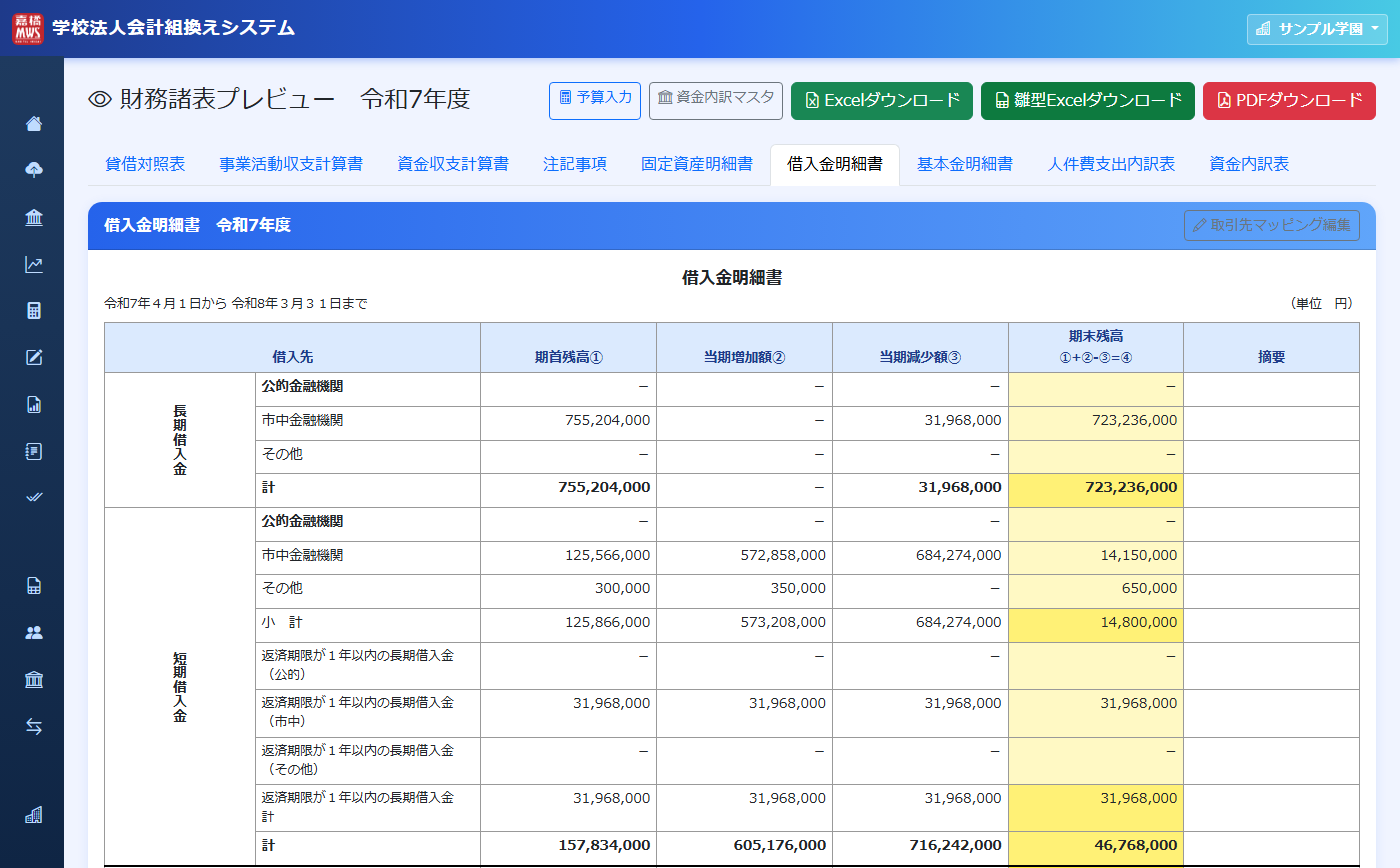Open the users group sidebar icon

34,633
